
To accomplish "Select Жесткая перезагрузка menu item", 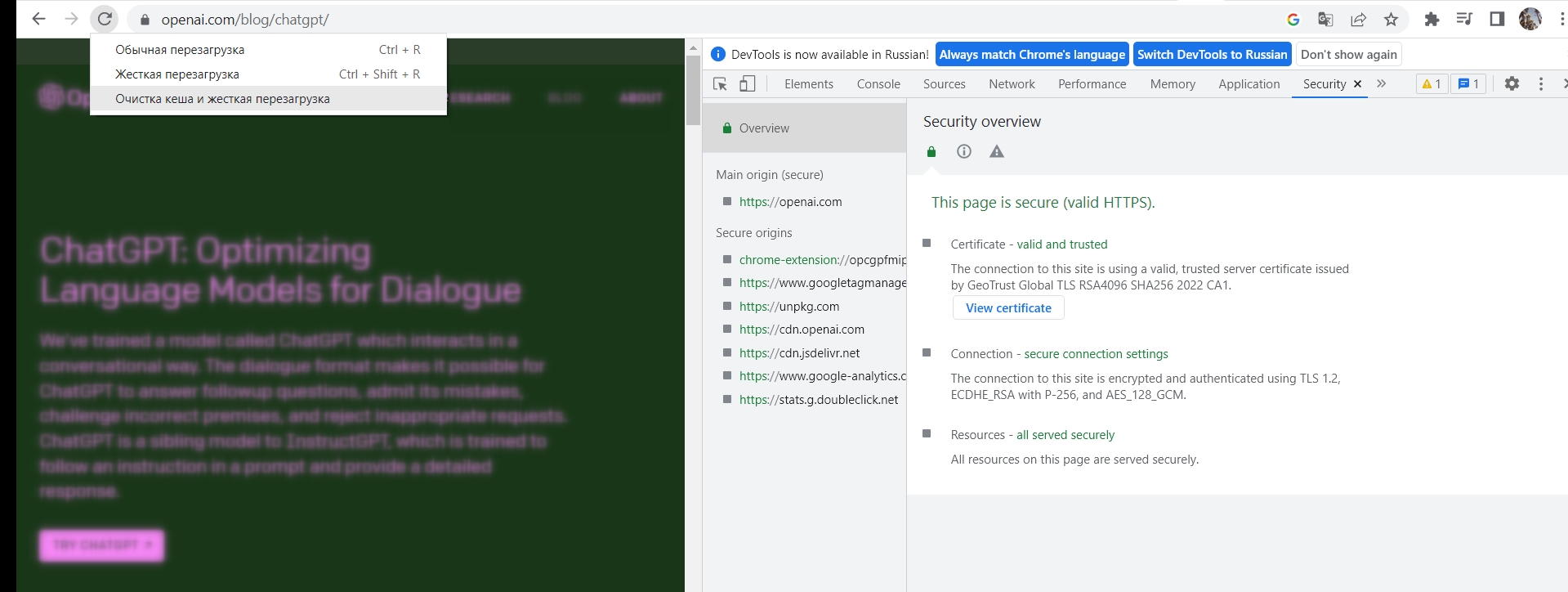I will 268,74.
